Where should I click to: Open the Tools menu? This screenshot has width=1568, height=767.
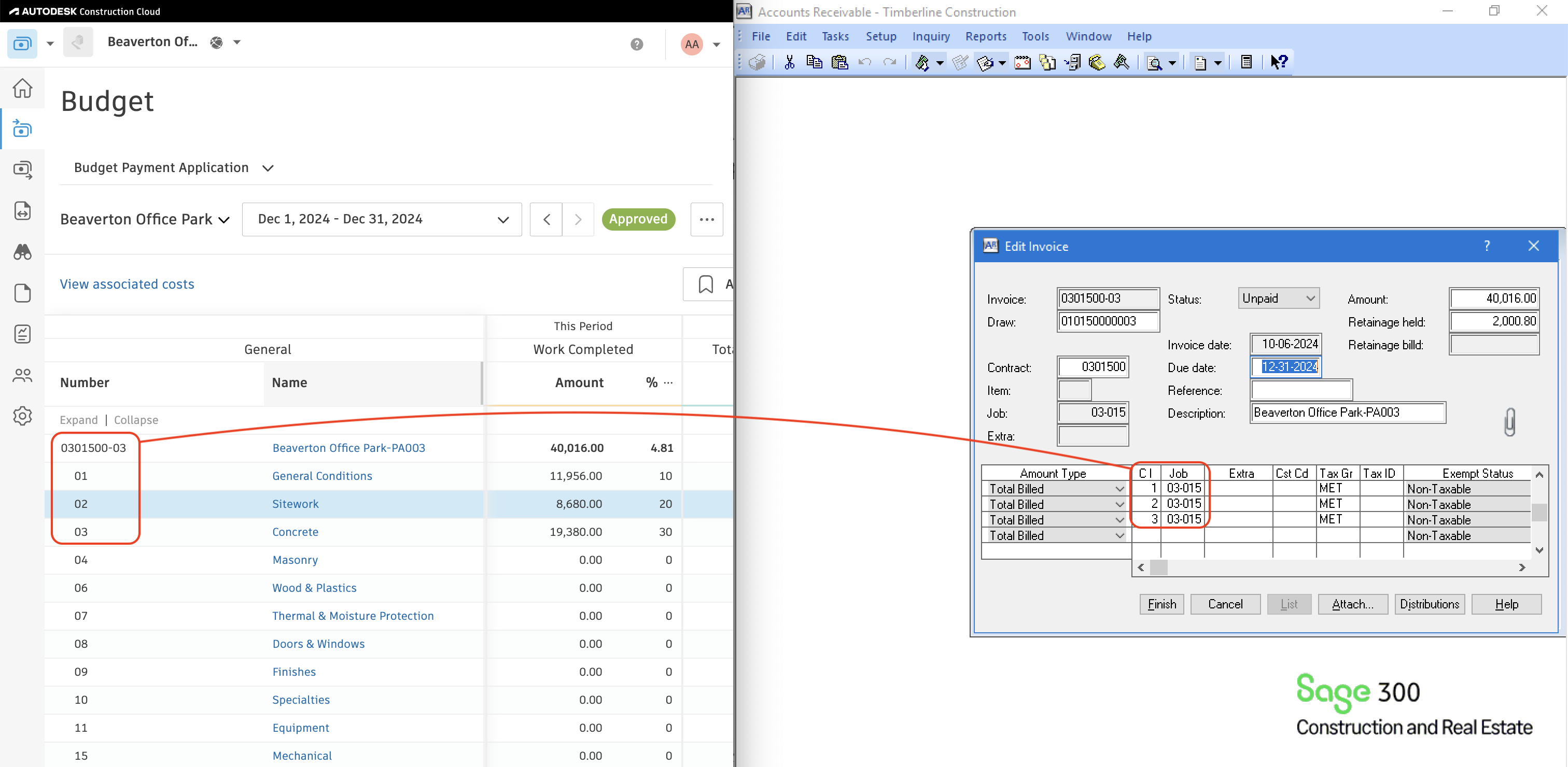coord(1035,36)
